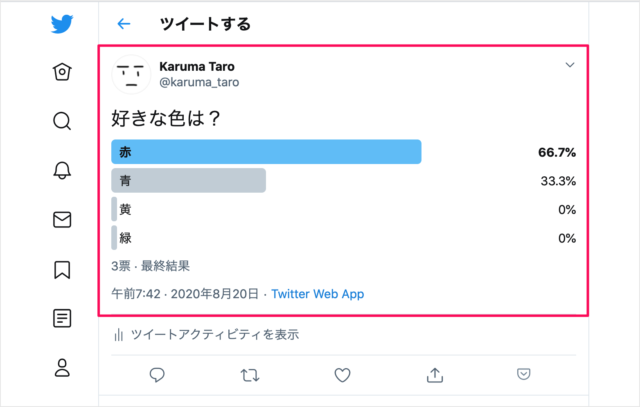Click the 赤 poll result bar
The image size is (640, 407).
(266, 152)
